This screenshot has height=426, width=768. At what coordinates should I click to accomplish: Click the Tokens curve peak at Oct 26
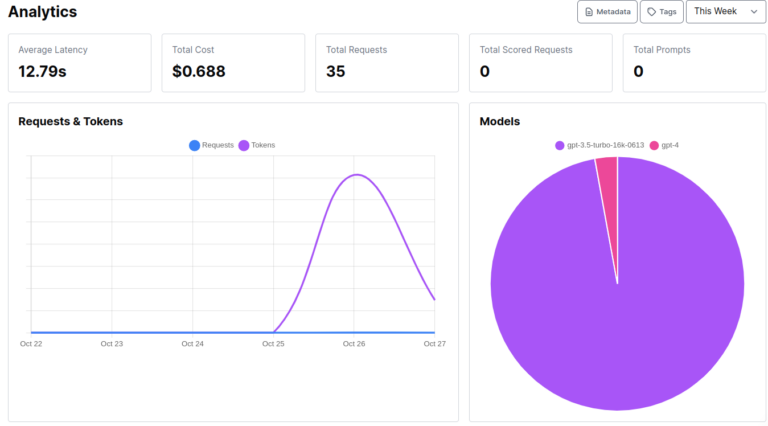pos(354,175)
